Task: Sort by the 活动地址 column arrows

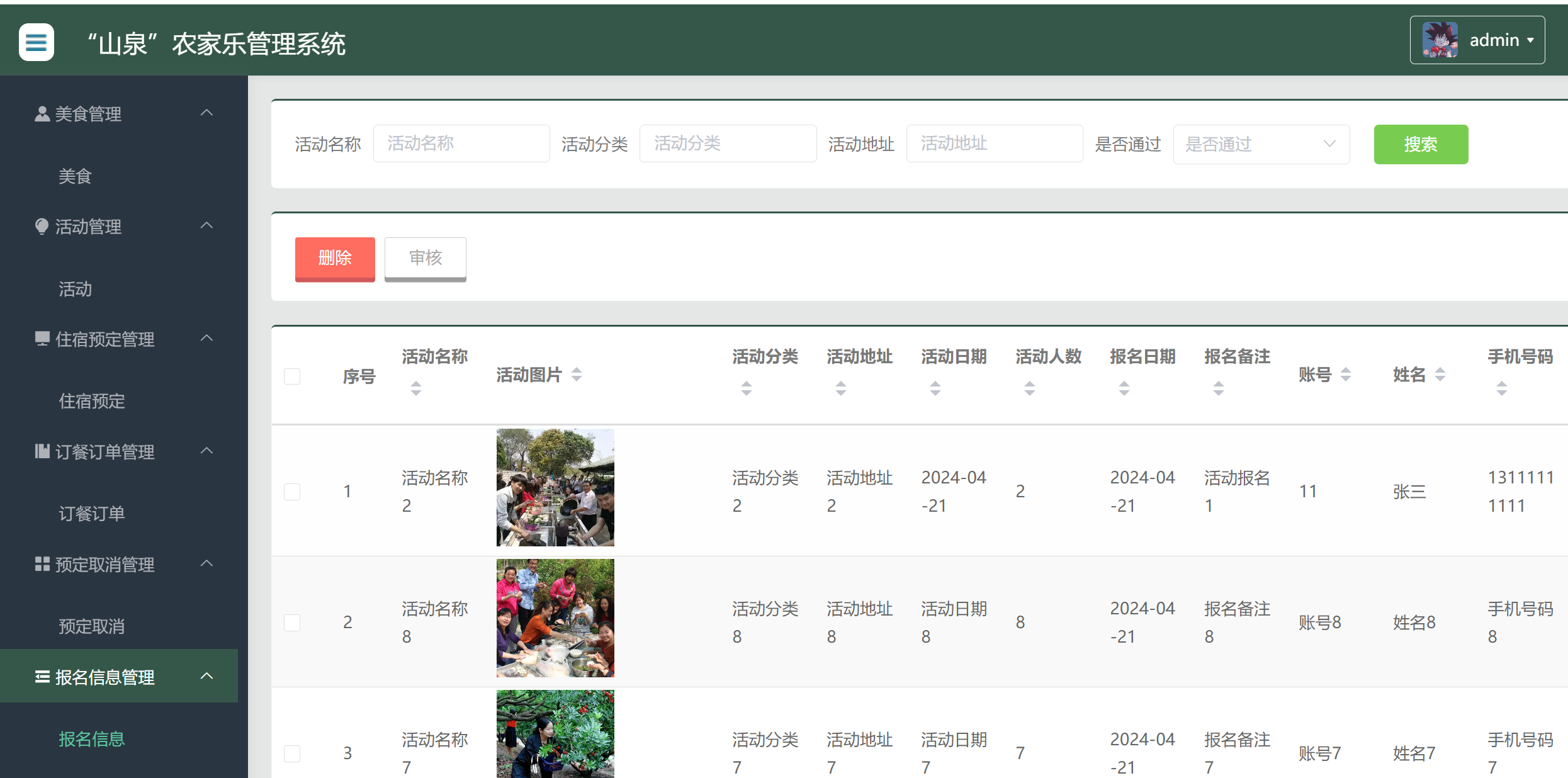Action: [841, 388]
